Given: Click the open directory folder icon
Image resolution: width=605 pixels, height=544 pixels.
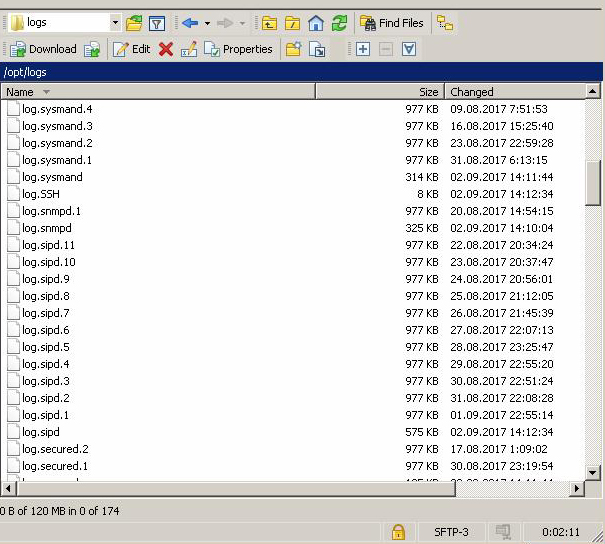Looking at the screenshot, I should 134,23.
